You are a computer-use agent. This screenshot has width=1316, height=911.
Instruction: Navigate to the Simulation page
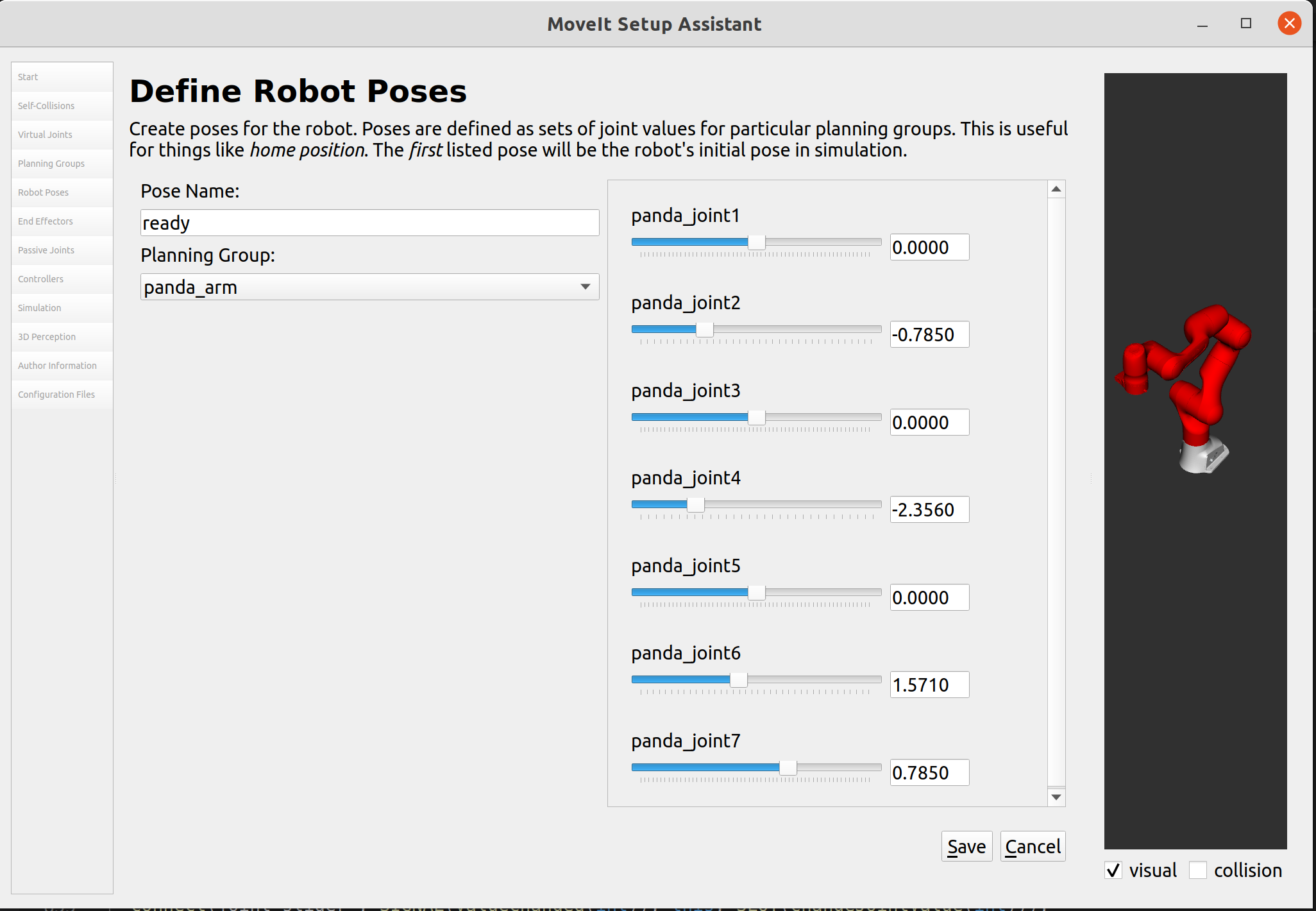39,307
